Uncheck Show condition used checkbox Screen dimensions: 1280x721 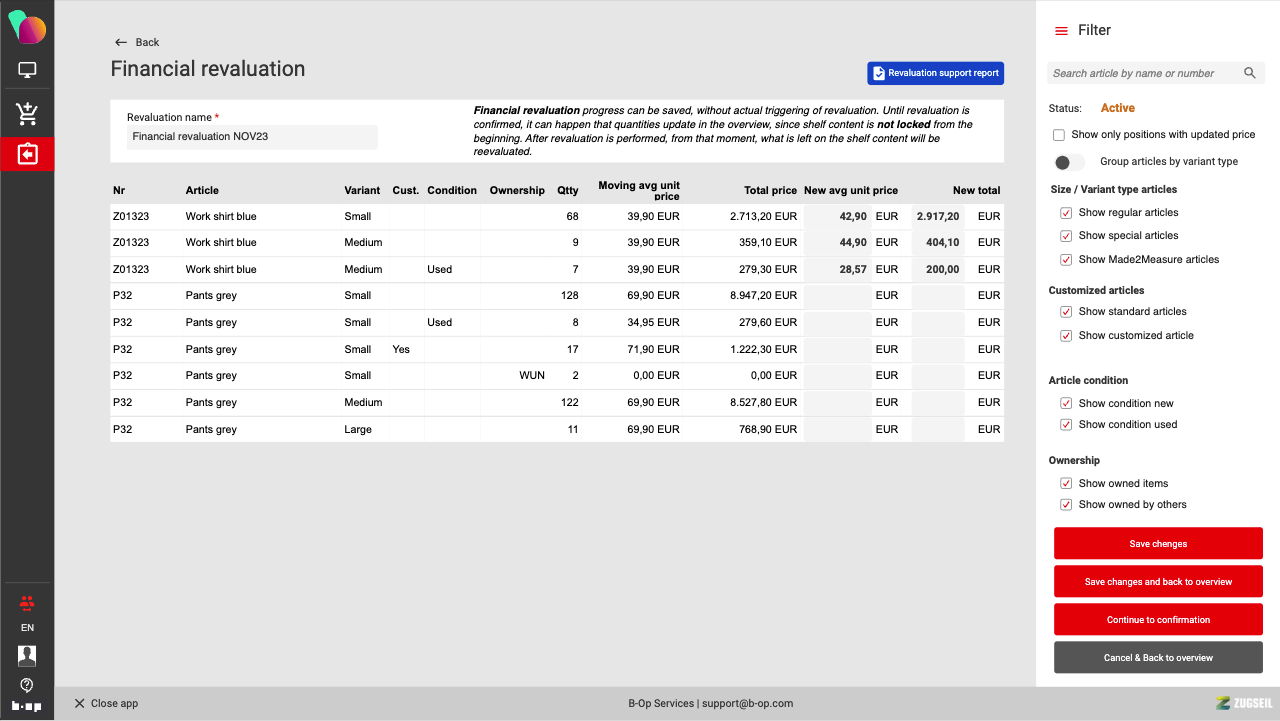(x=1066, y=425)
